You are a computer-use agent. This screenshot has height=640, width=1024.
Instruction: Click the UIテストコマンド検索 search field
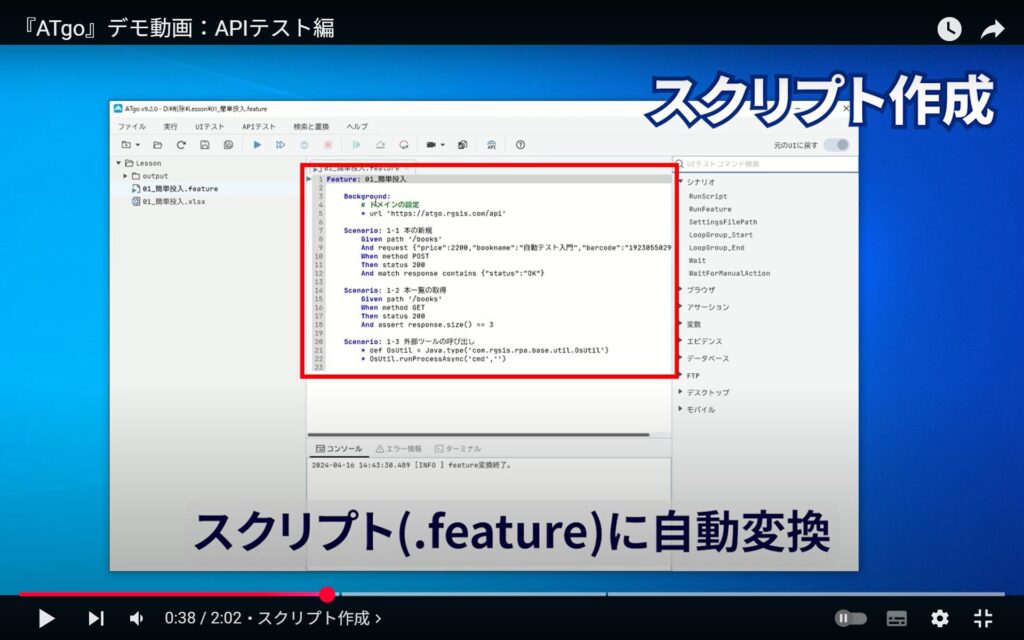pos(766,164)
